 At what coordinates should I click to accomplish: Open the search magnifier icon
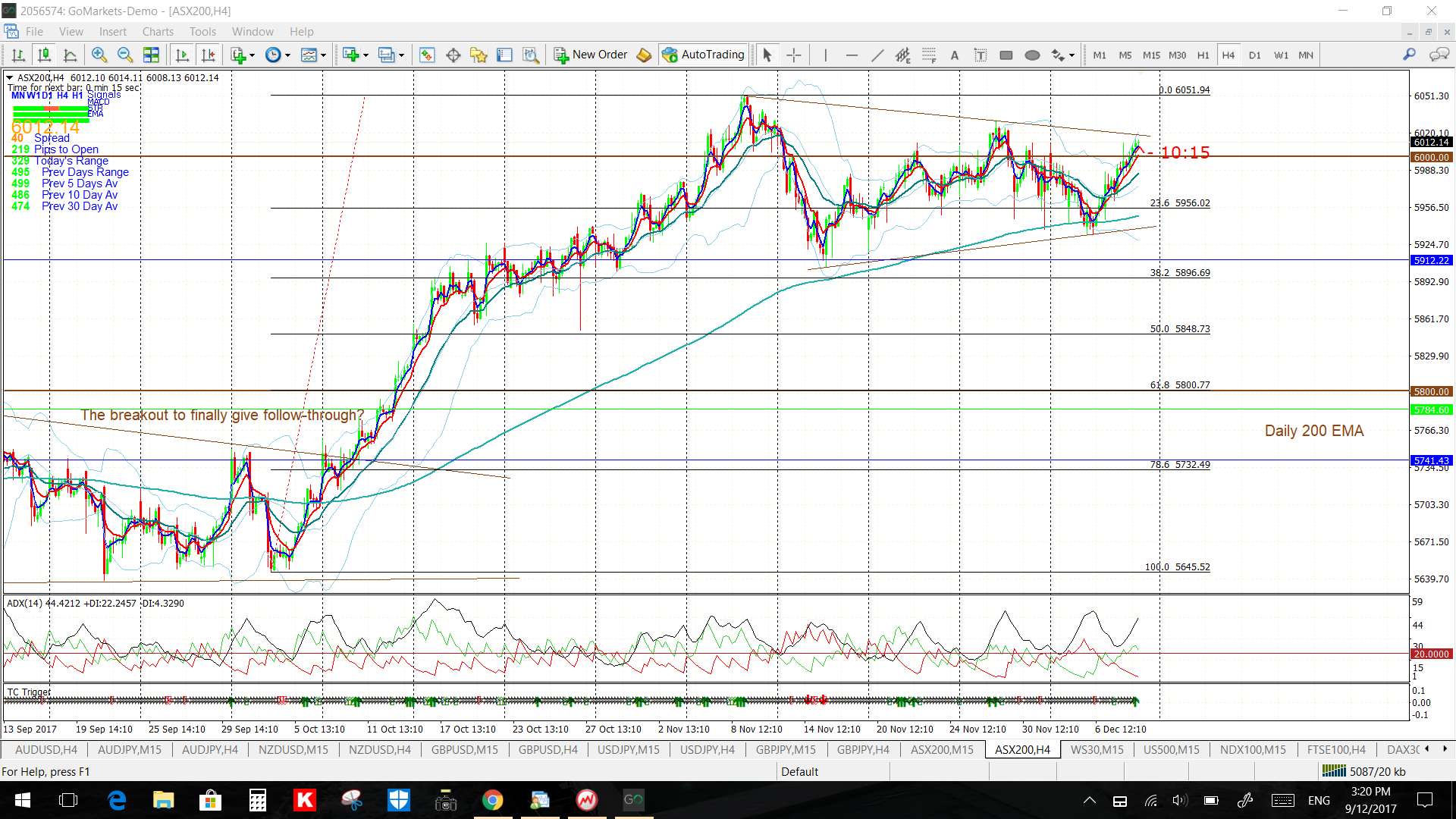click(x=1409, y=55)
